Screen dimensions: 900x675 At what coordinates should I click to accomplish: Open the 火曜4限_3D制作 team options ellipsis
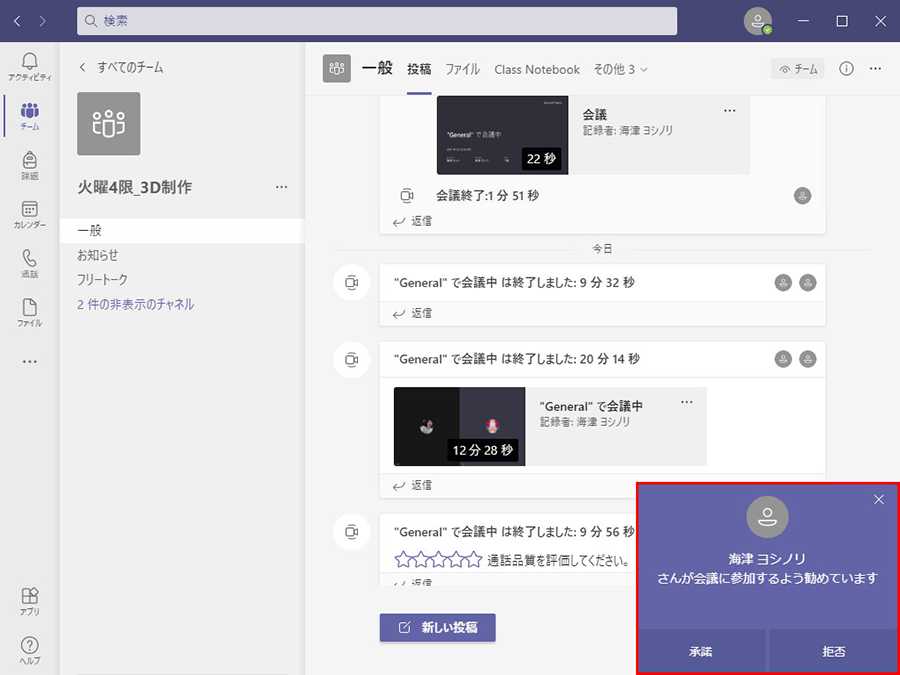pos(281,187)
